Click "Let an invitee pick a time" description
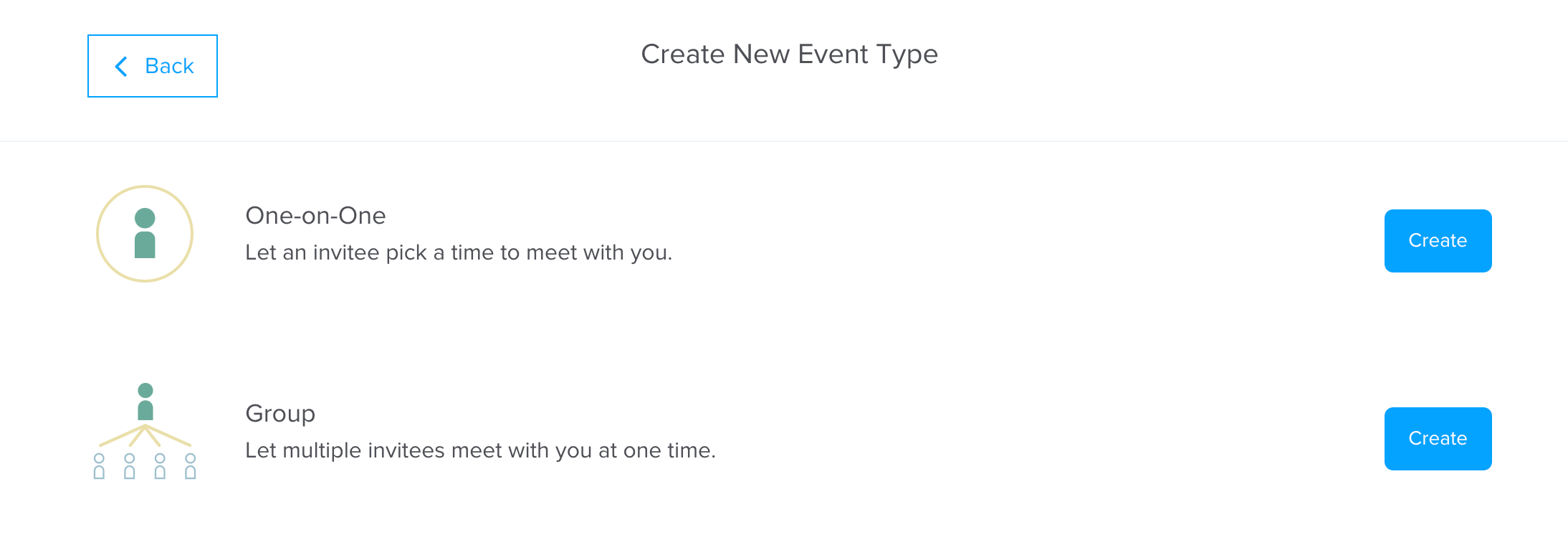Image resolution: width=1568 pixels, height=555 pixels. (x=459, y=252)
